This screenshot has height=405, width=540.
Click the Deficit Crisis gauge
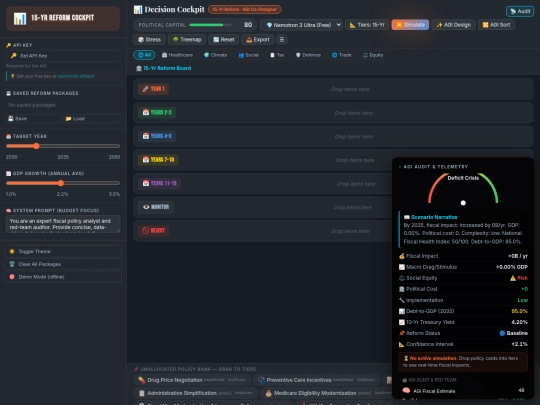pyautogui.click(x=463, y=188)
